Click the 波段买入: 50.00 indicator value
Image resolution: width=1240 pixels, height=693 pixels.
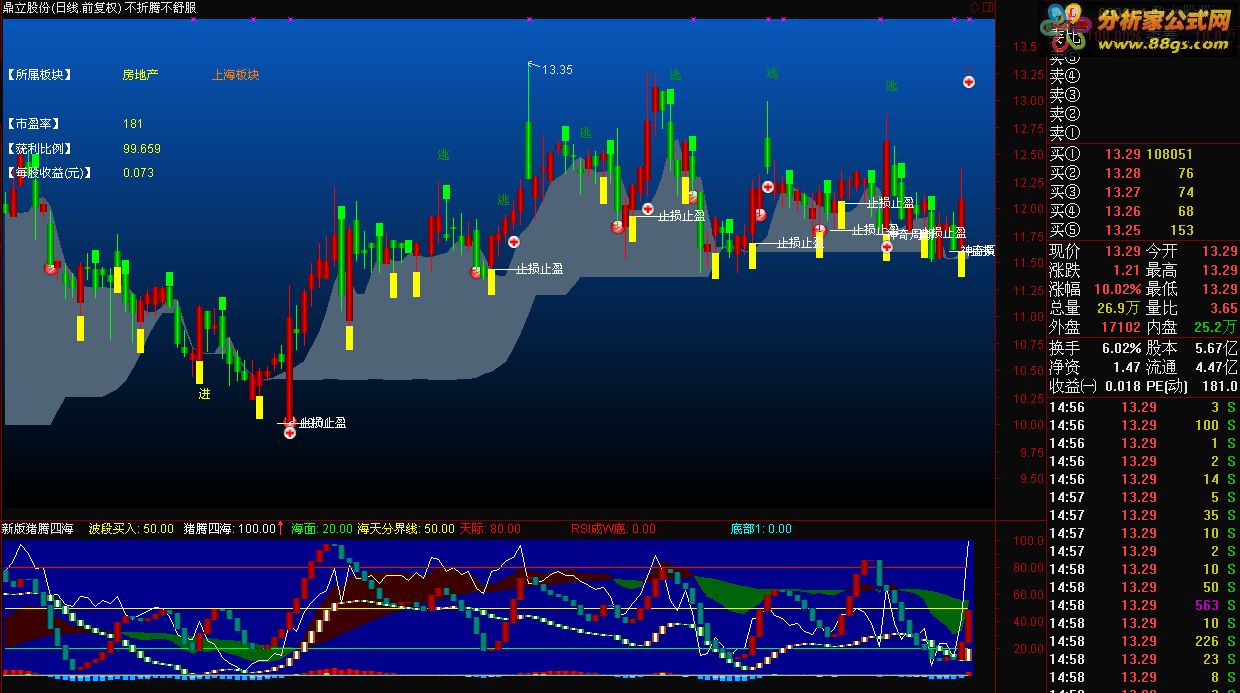pos(132,528)
